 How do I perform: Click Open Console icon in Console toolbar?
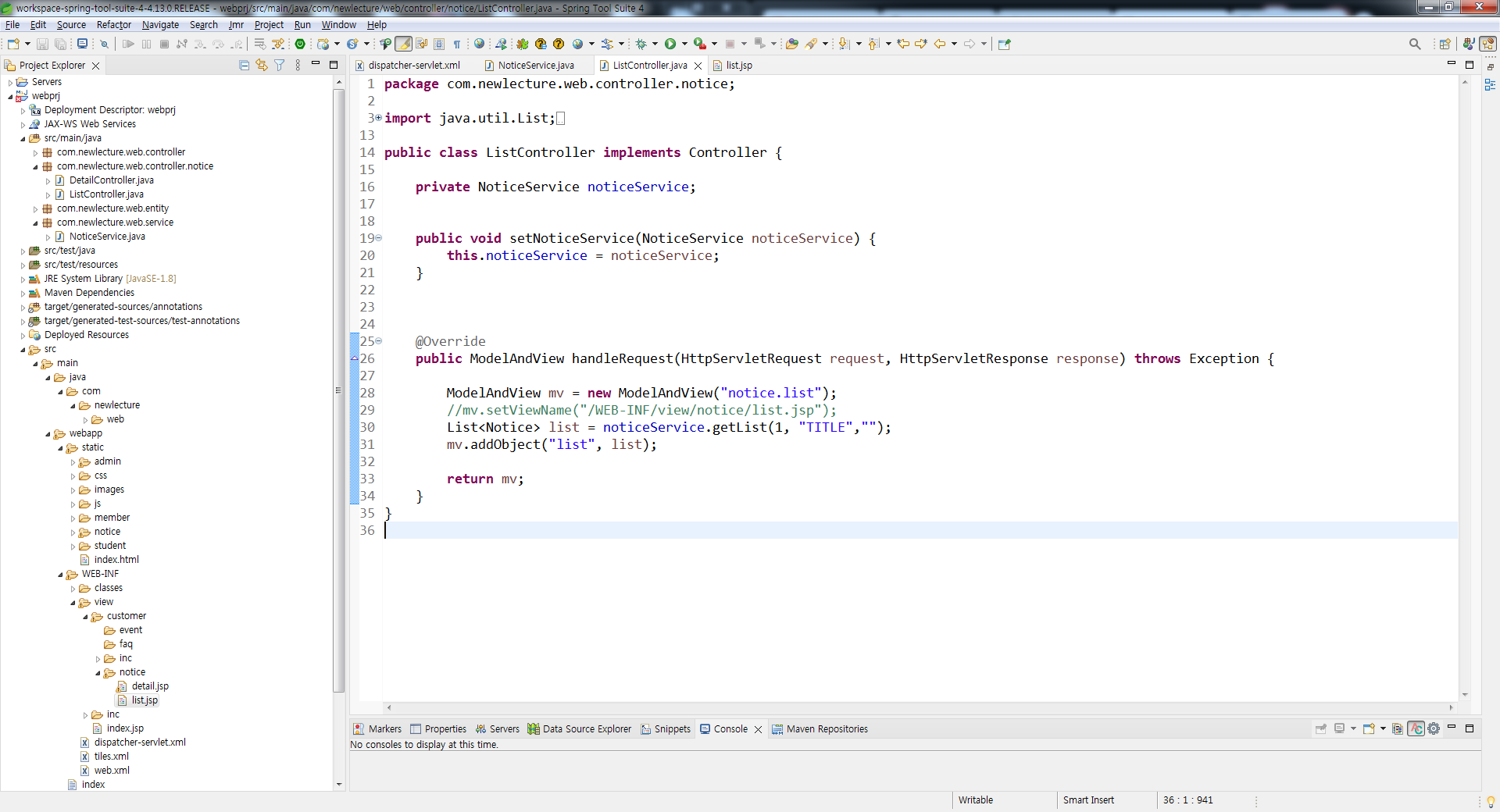pyautogui.click(x=1369, y=728)
